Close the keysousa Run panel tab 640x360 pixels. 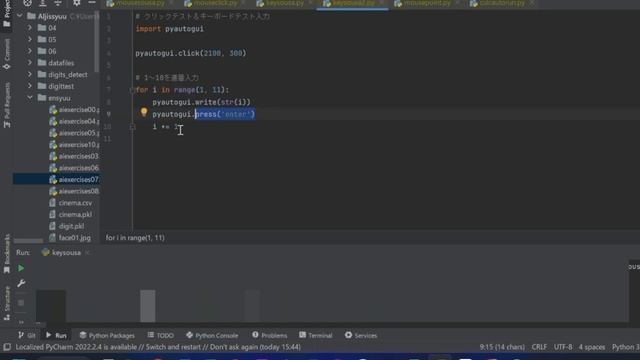click(87, 253)
